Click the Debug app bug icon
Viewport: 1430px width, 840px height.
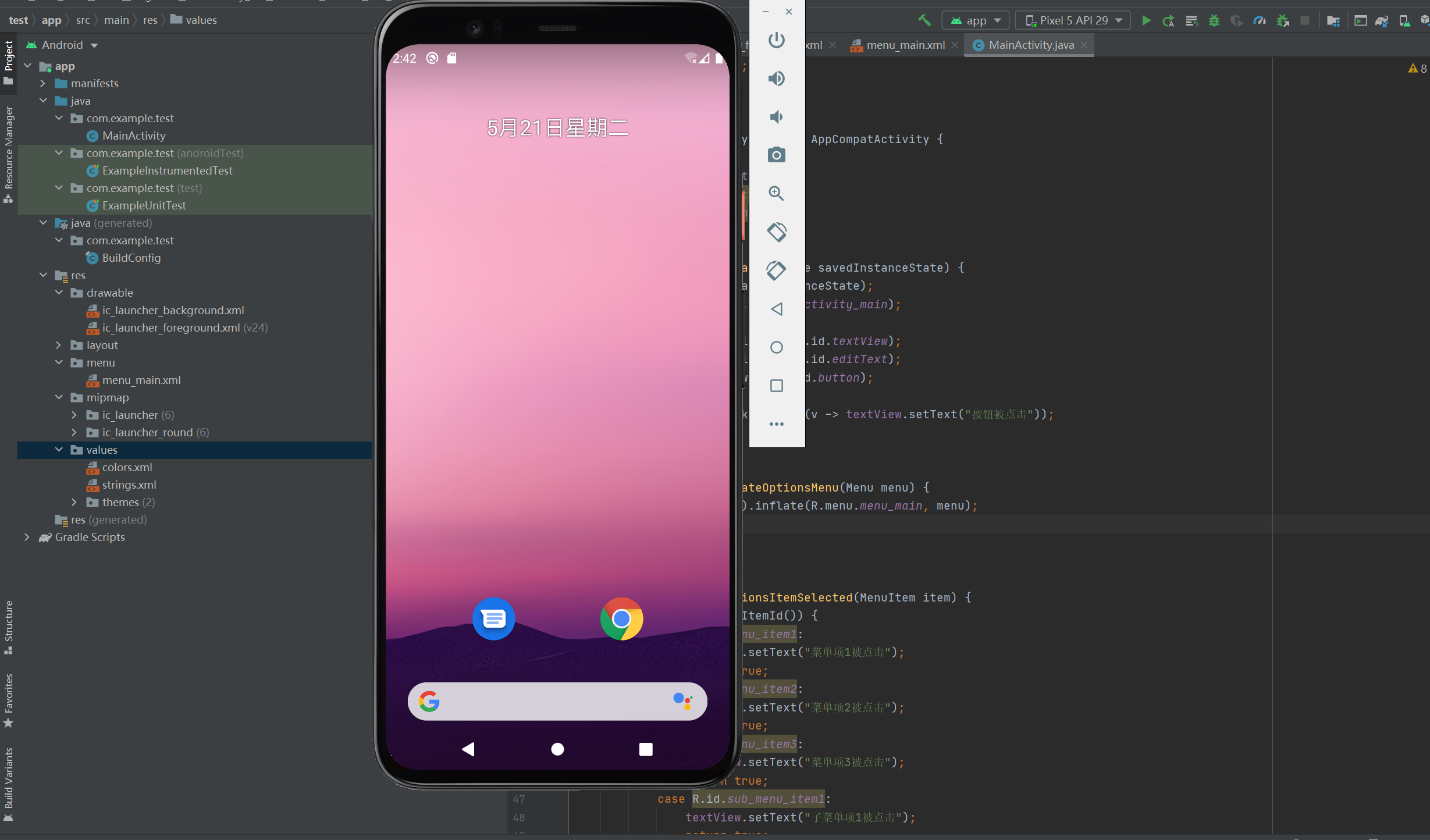(x=1214, y=21)
